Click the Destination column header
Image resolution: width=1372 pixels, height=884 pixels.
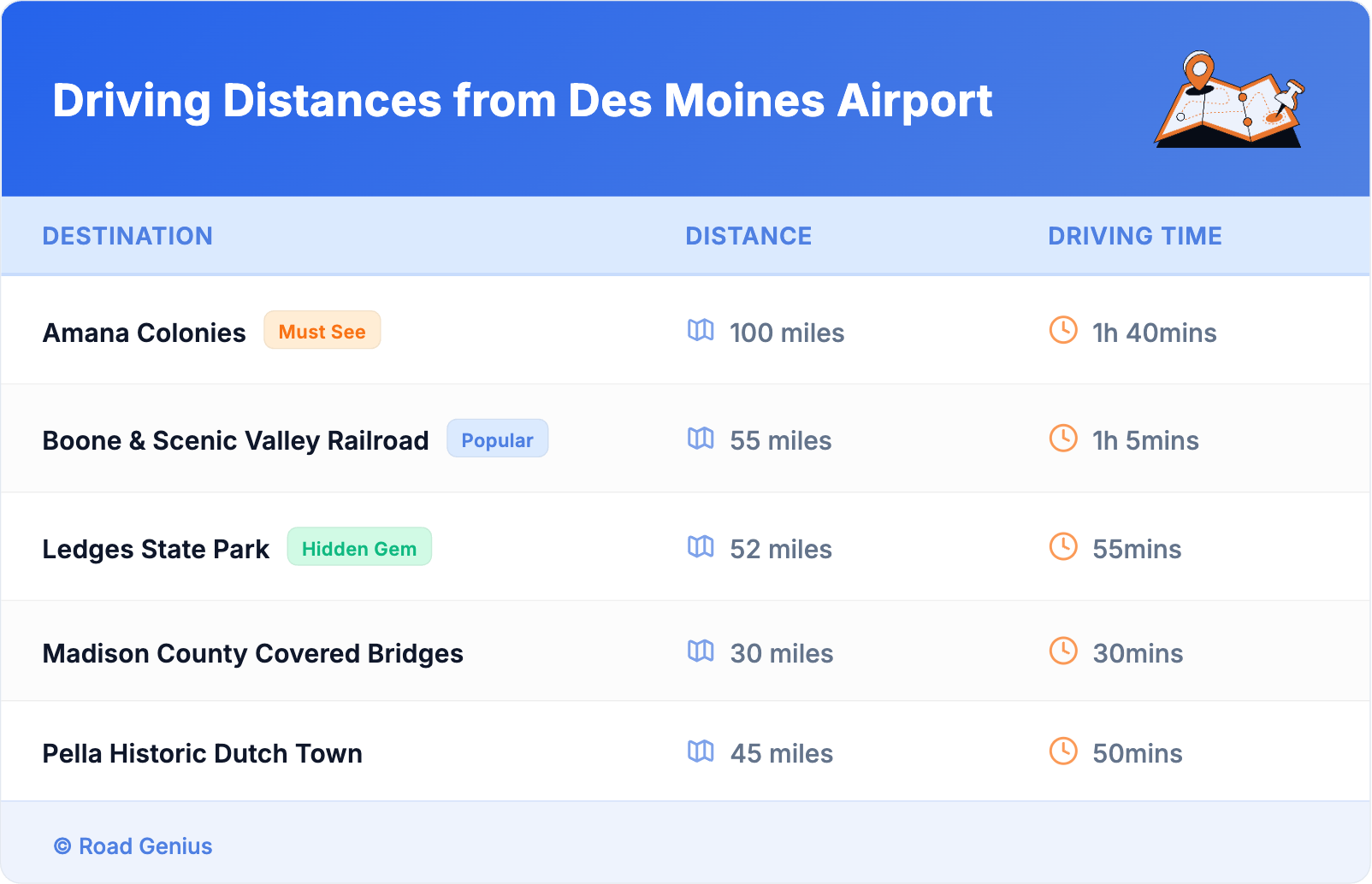pyautogui.click(x=127, y=236)
